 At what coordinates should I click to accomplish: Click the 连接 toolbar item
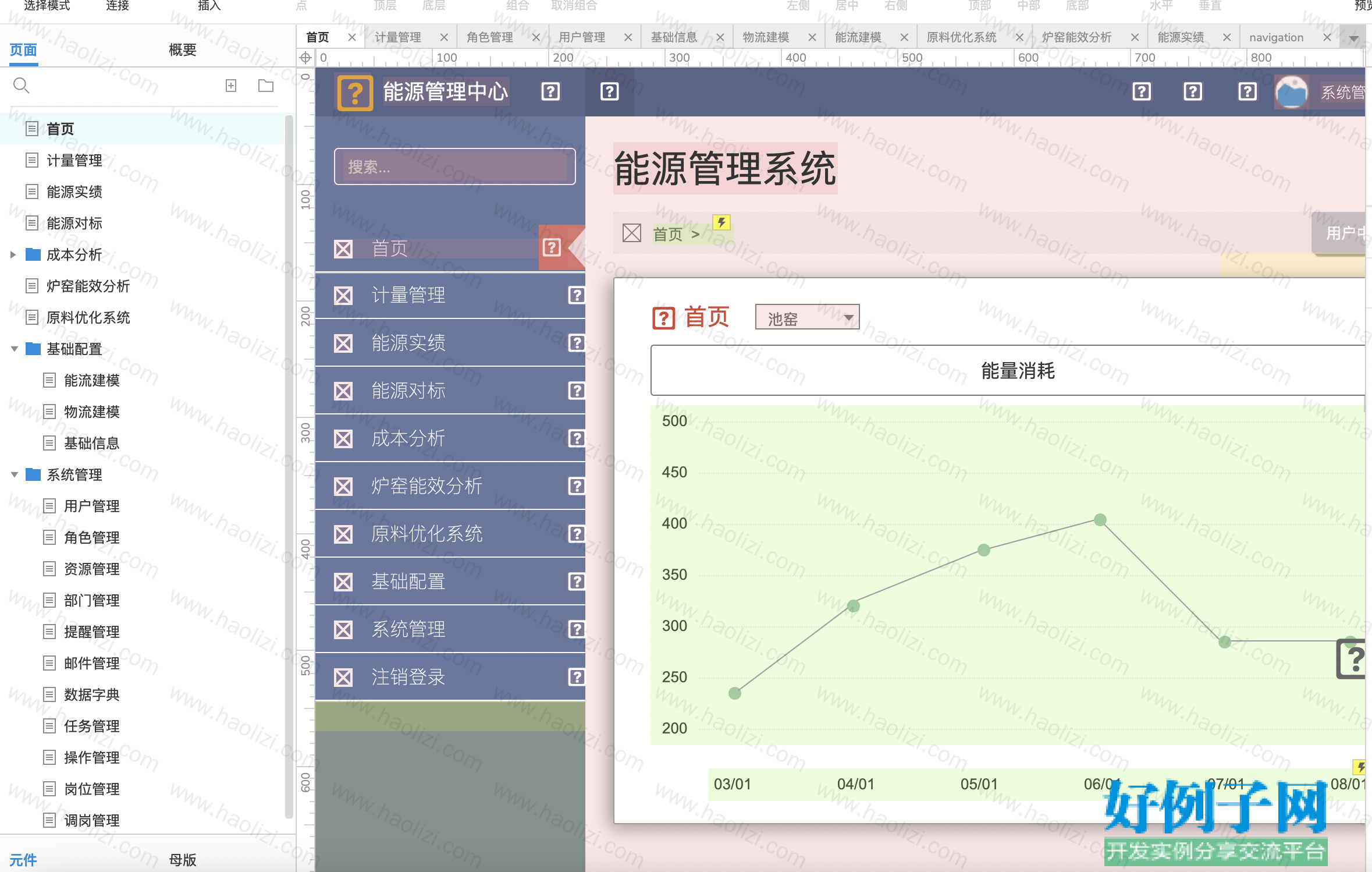click(118, 6)
